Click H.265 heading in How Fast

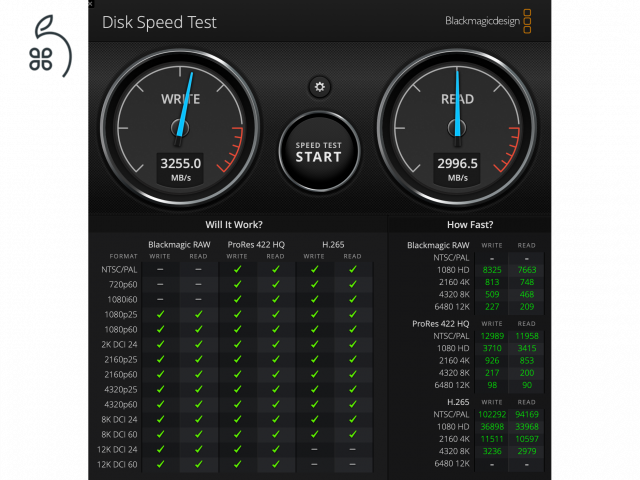[458, 402]
